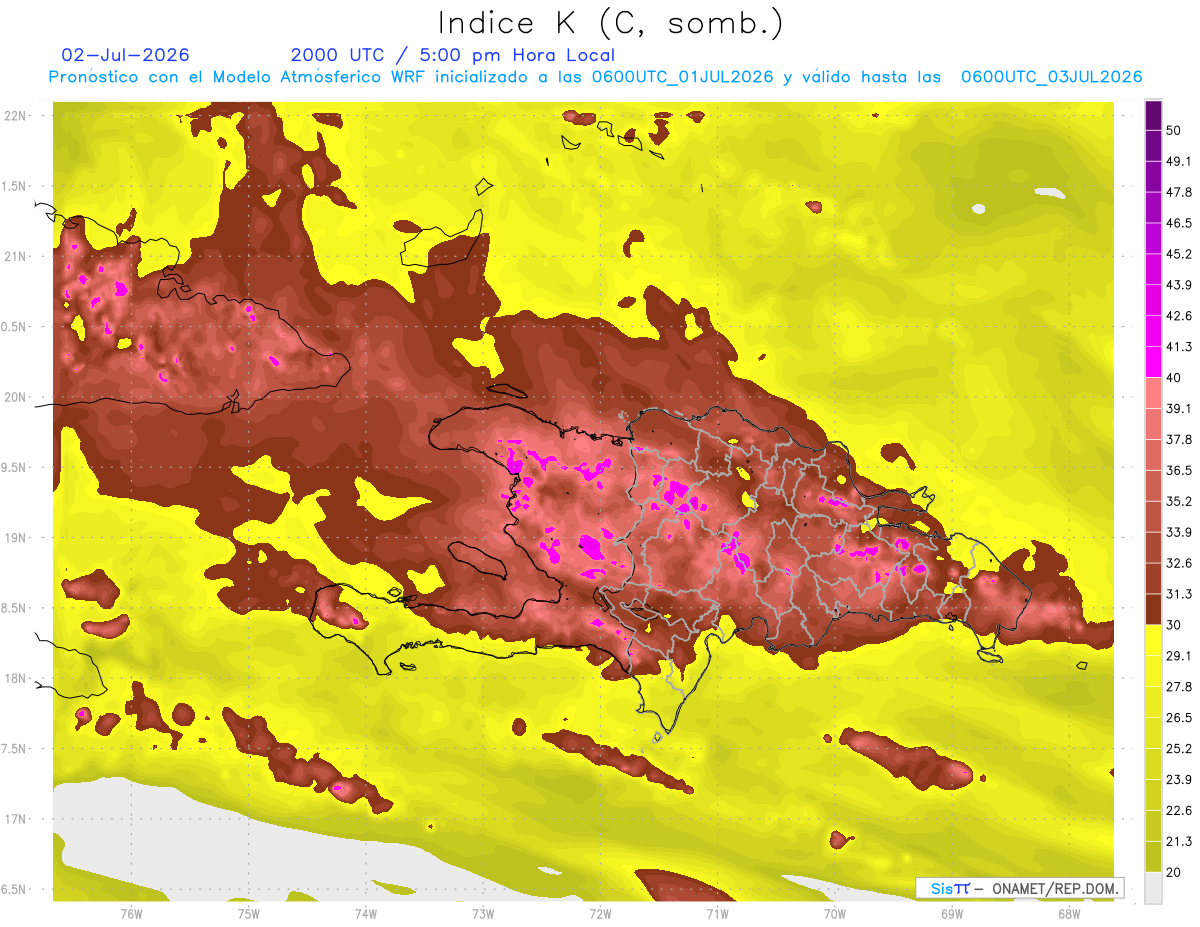1200x927 pixels.
Task: Click the legend value '47.8'
Action: (x=1179, y=192)
